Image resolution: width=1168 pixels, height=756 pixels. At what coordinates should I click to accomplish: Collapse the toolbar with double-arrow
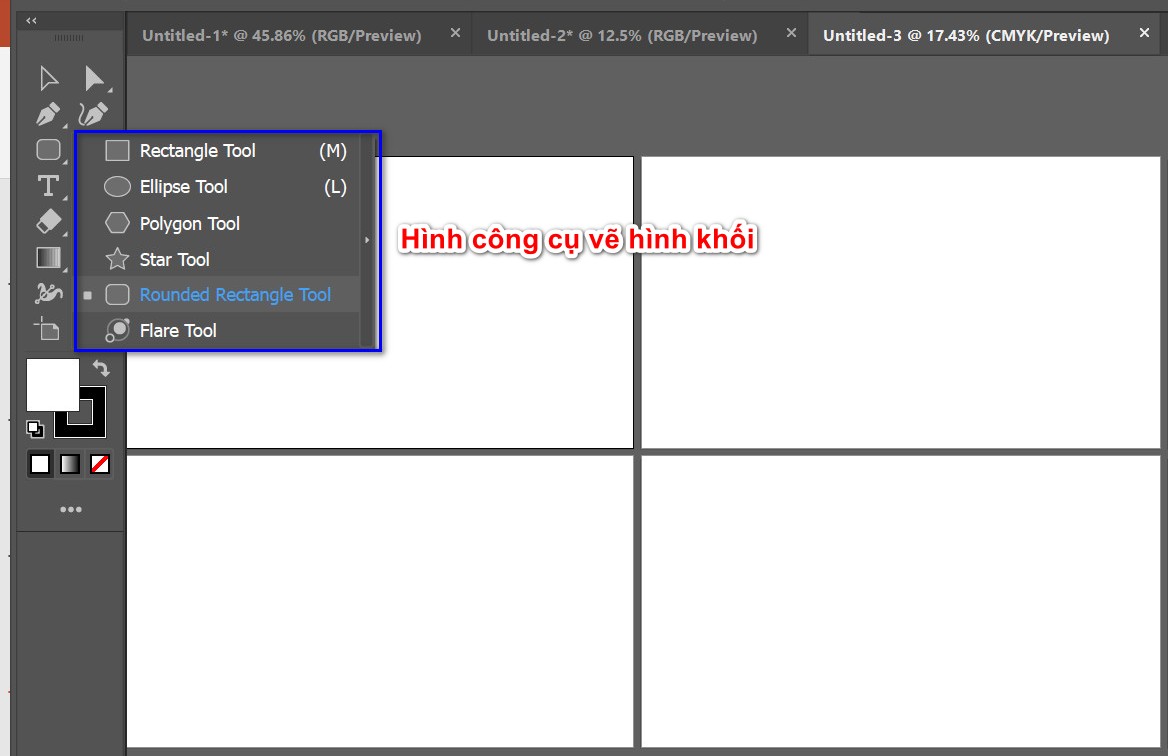[x=32, y=20]
